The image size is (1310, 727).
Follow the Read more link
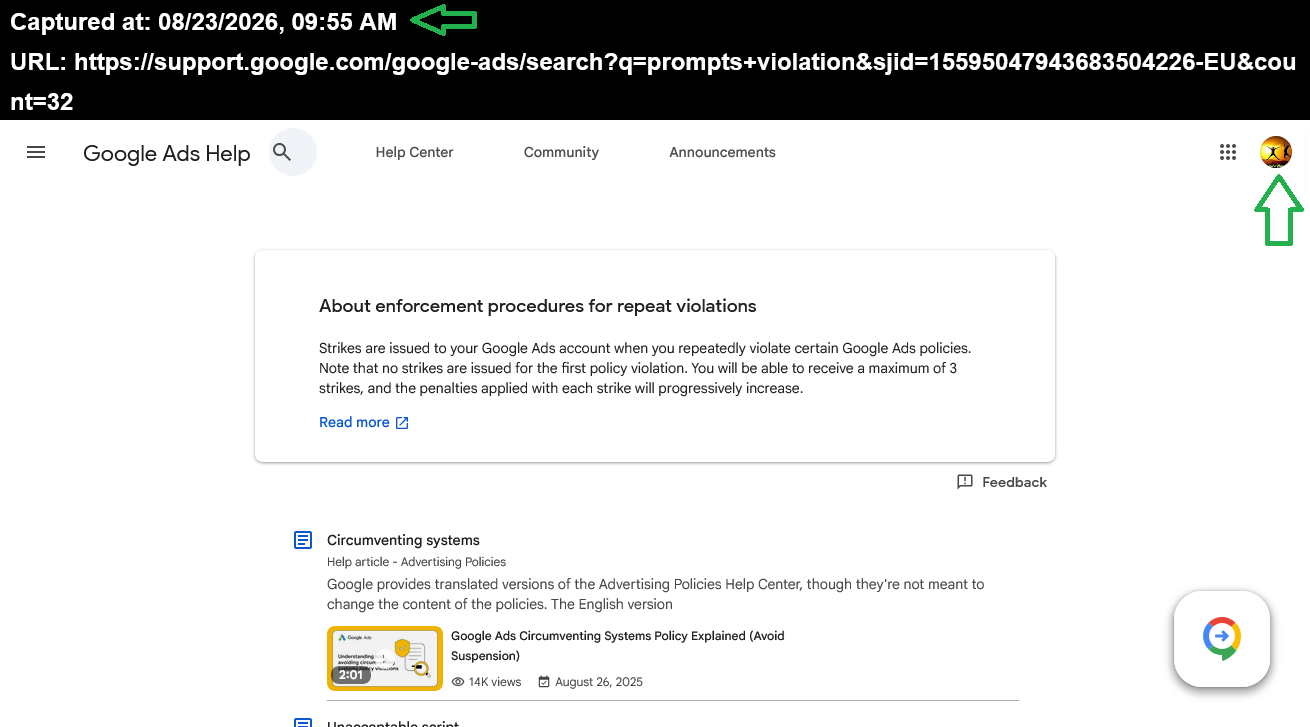click(x=354, y=422)
